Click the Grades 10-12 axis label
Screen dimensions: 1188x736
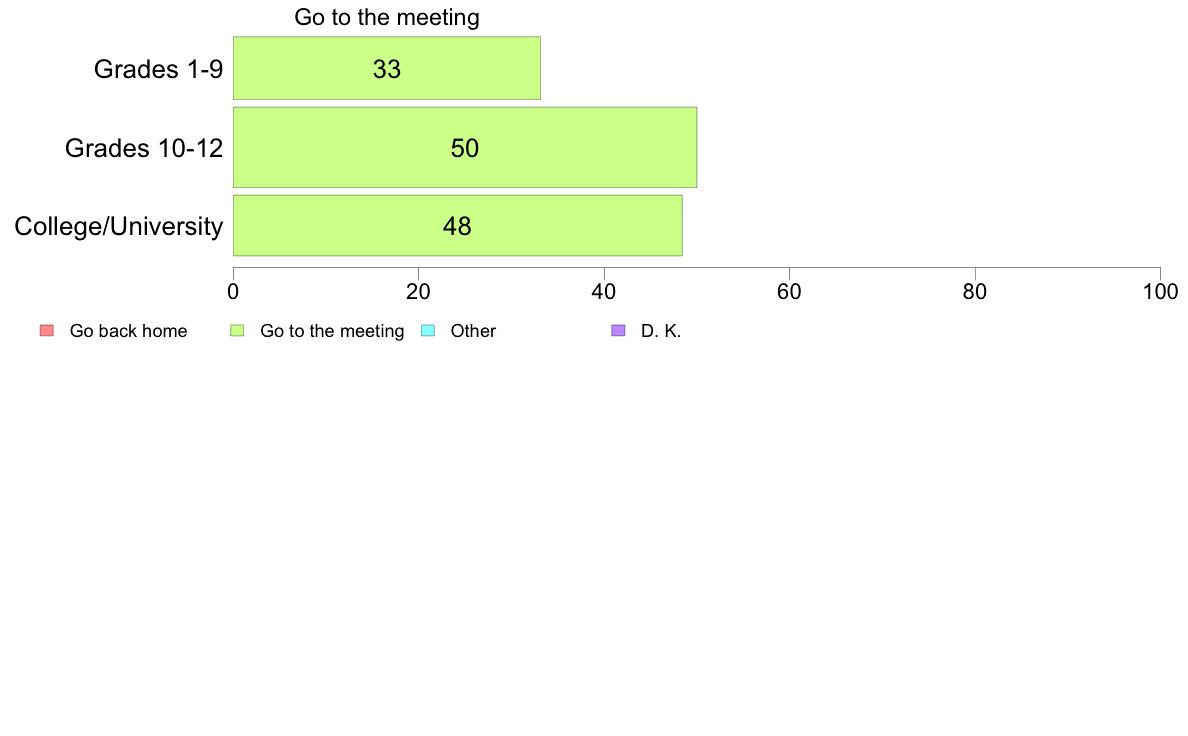(144, 148)
